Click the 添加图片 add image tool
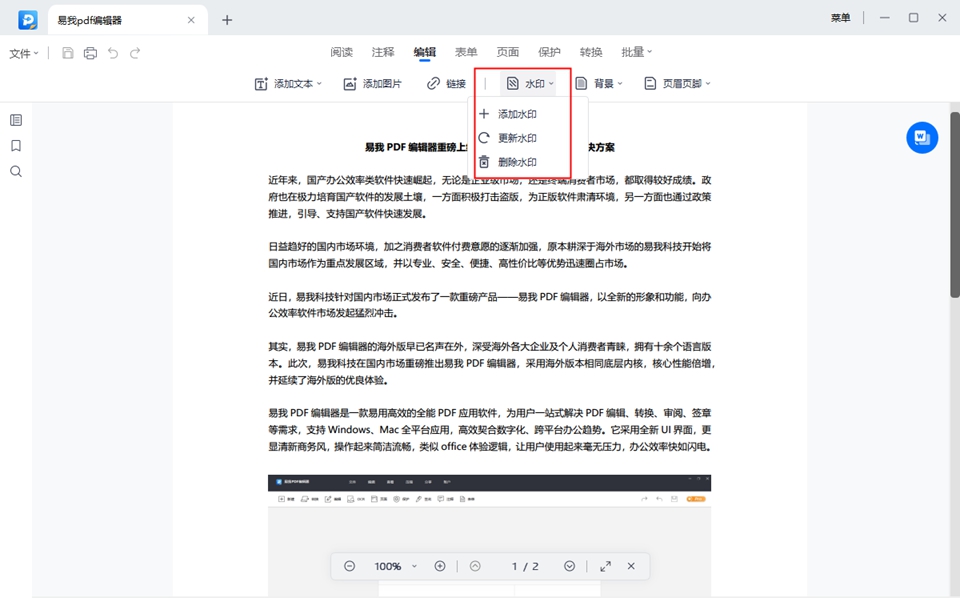 (372, 83)
